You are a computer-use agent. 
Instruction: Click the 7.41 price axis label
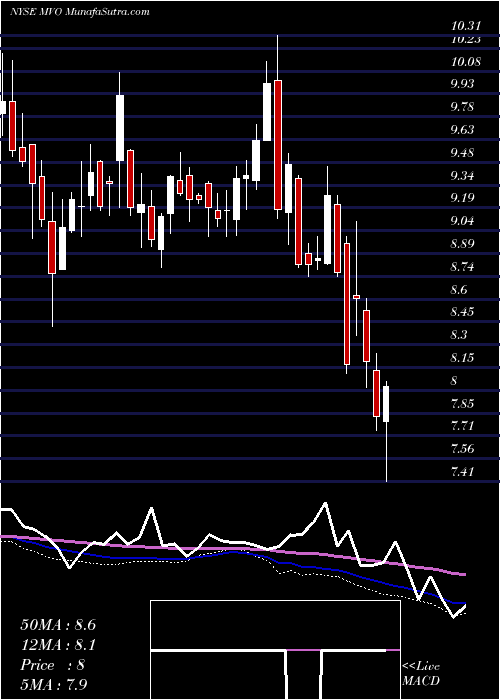(x=462, y=472)
